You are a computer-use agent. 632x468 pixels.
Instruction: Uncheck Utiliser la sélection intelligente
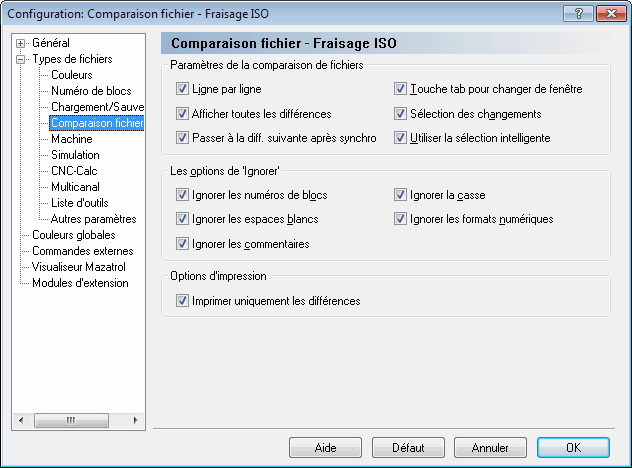(400, 138)
